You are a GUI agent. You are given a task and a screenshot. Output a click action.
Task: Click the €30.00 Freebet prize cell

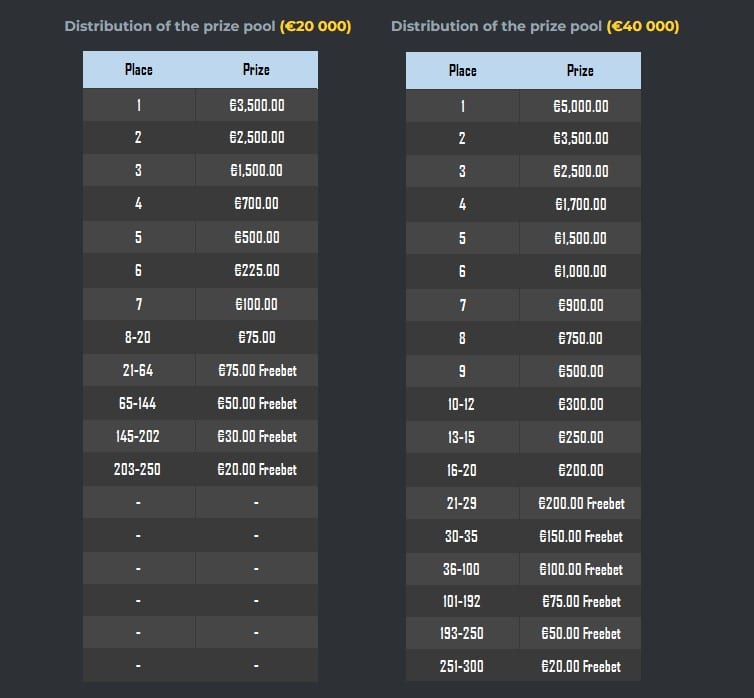pyautogui.click(x=257, y=436)
